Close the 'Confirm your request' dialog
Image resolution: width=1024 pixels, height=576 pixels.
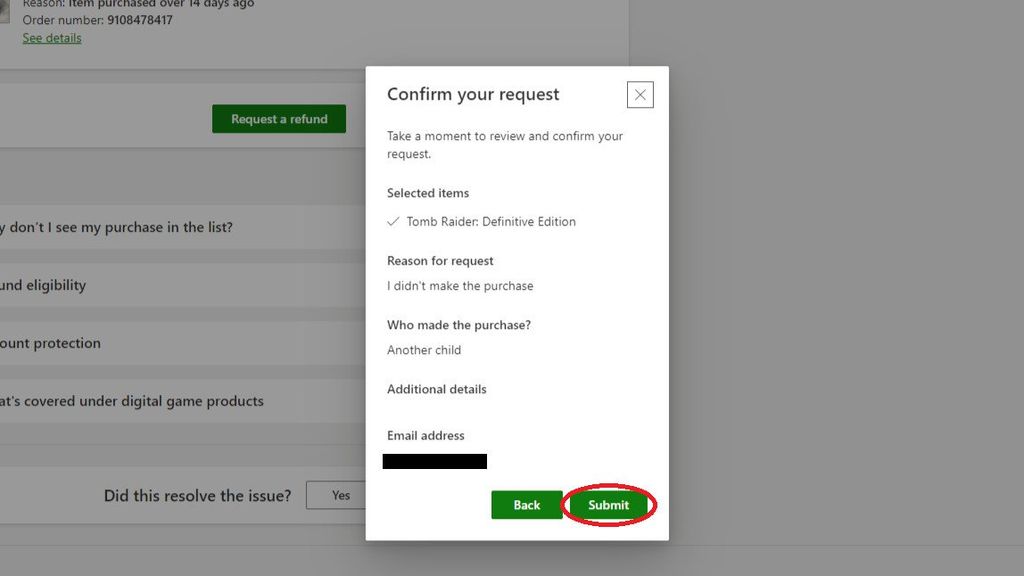[639, 94]
